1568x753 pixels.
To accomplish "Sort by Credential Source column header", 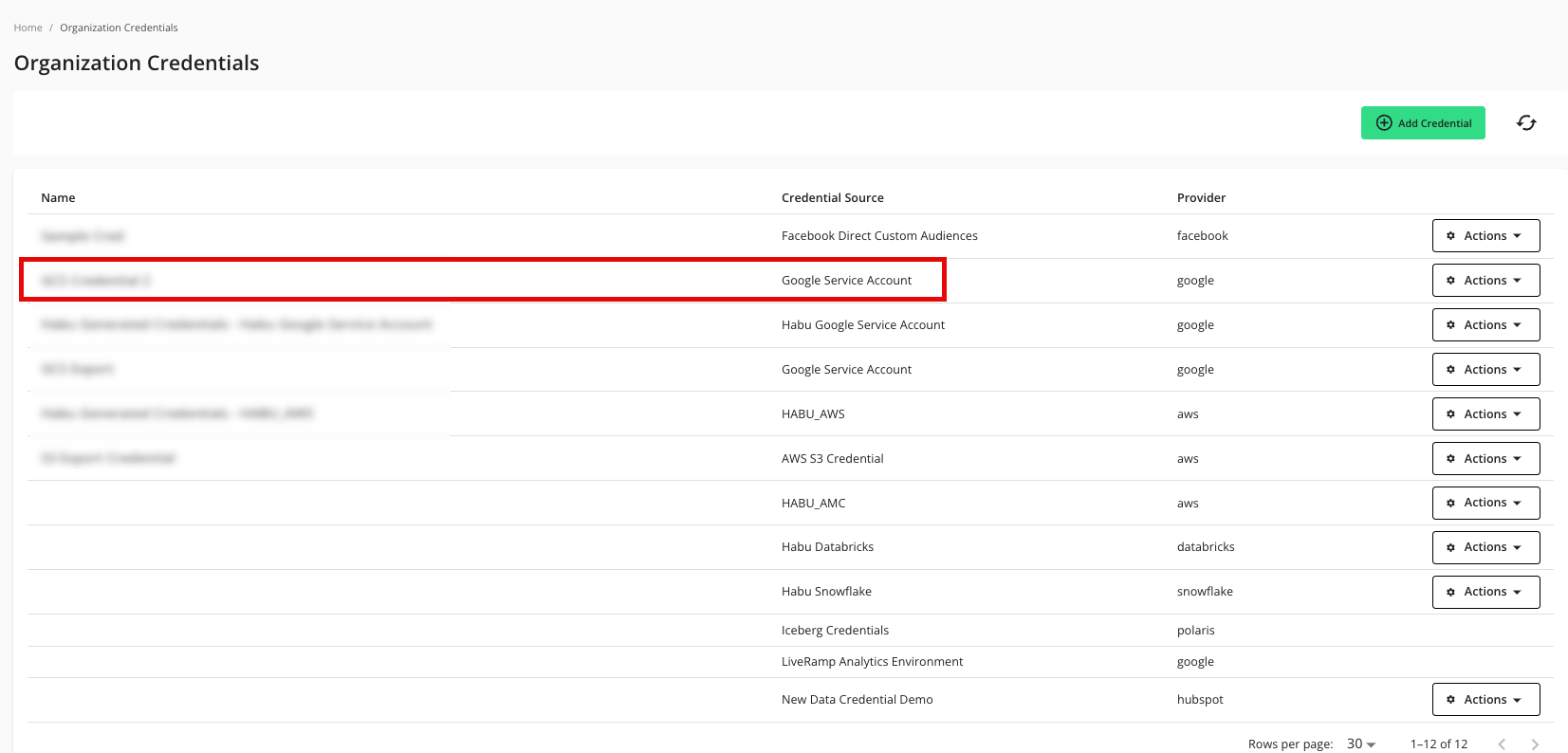I will 832,198.
